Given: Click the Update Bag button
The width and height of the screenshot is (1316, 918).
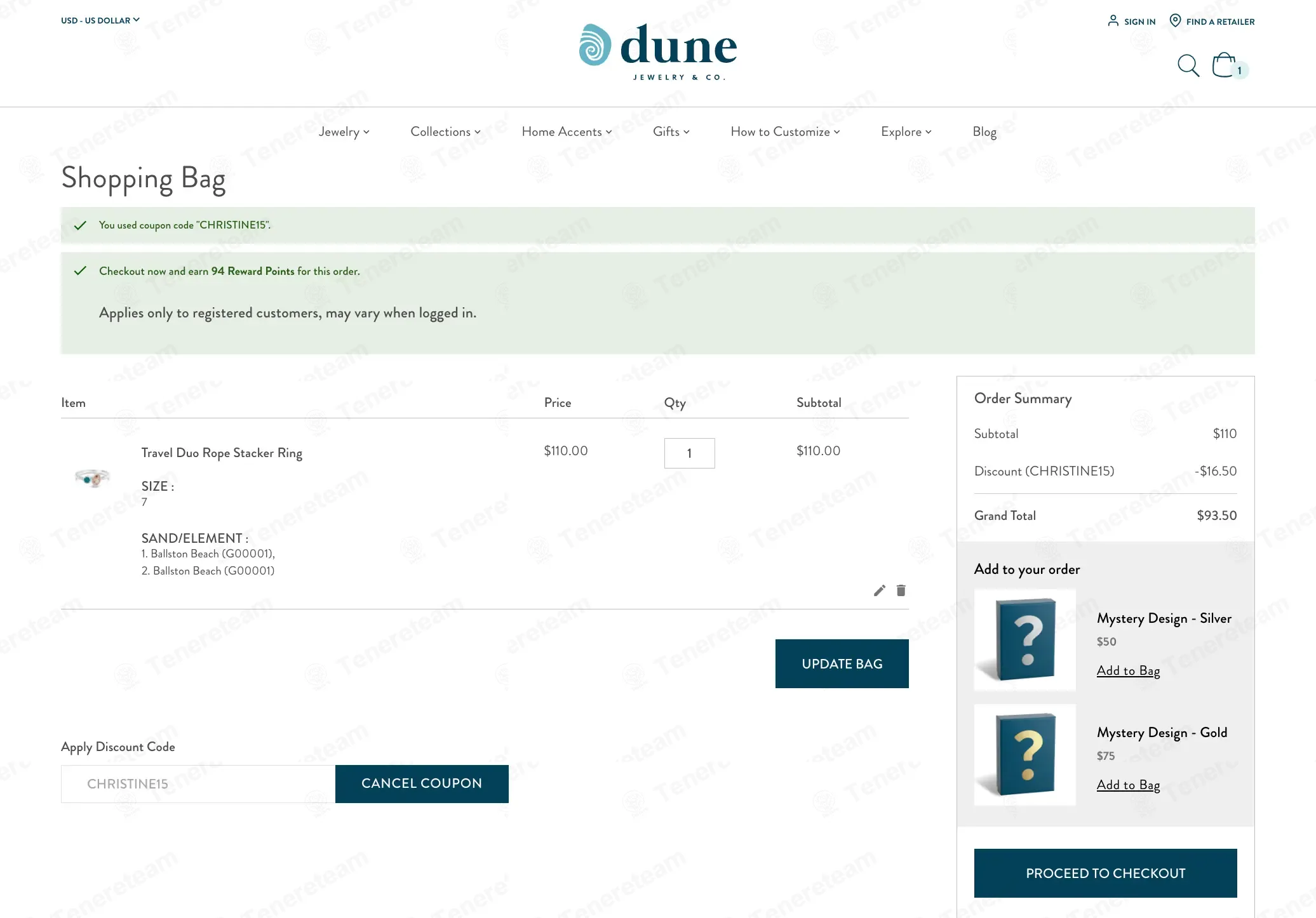Looking at the screenshot, I should coord(842,663).
